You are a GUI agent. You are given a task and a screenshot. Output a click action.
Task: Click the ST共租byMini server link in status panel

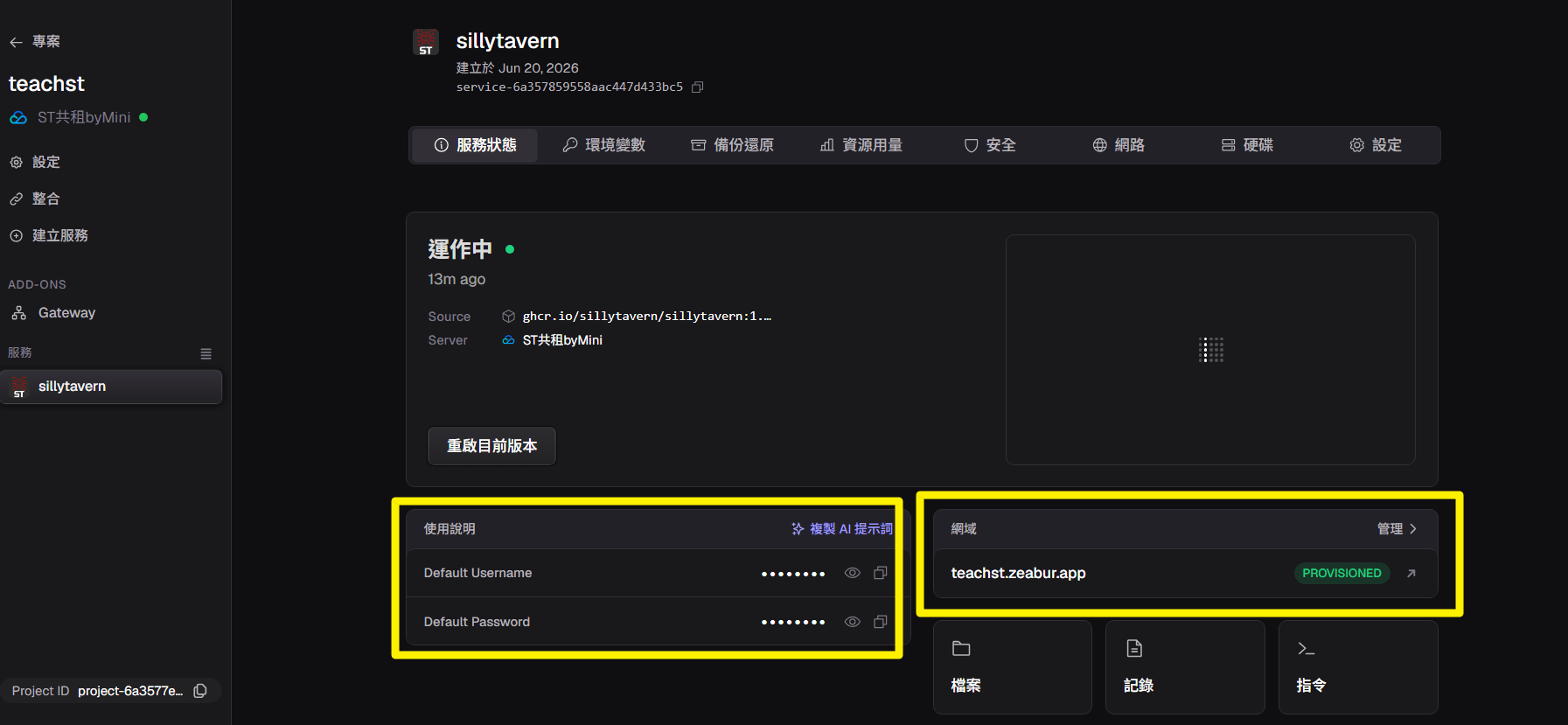562,340
